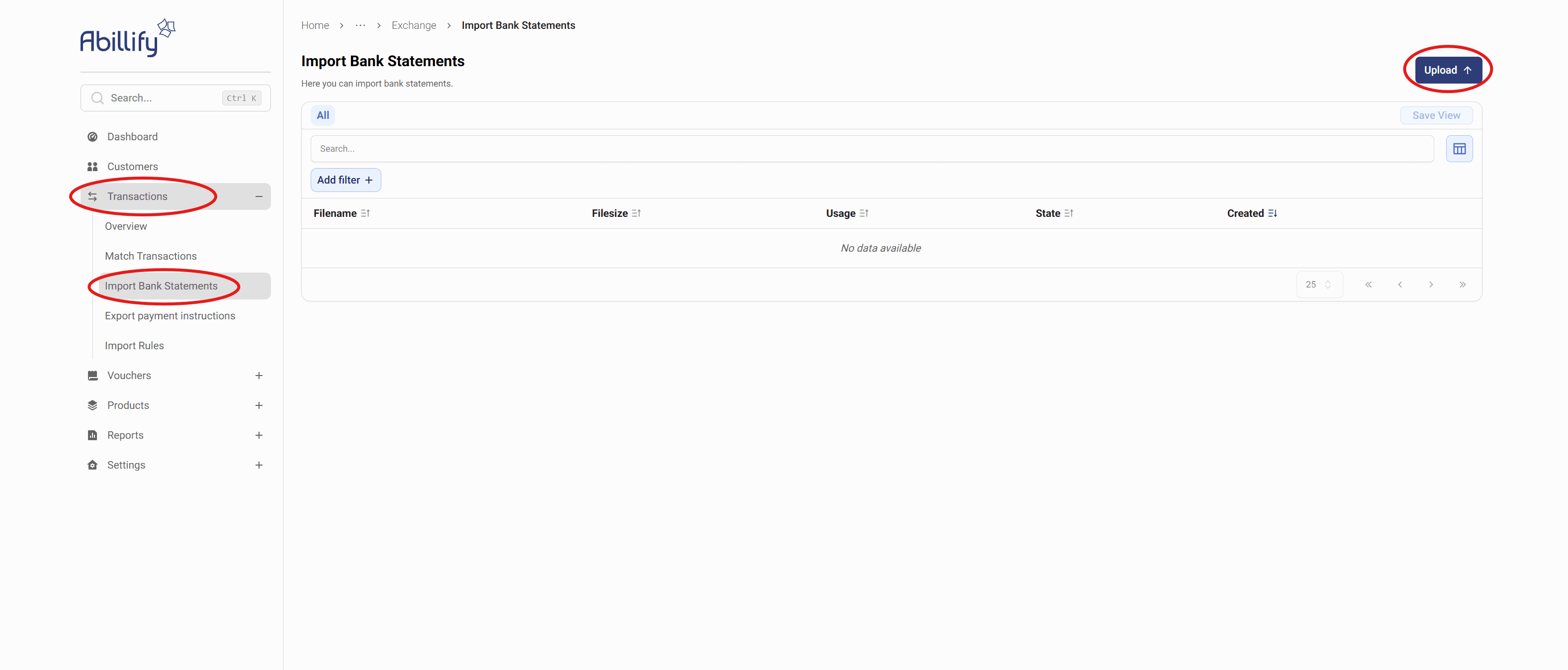
Task: Expand the Vouchers menu section
Action: pyautogui.click(x=259, y=375)
